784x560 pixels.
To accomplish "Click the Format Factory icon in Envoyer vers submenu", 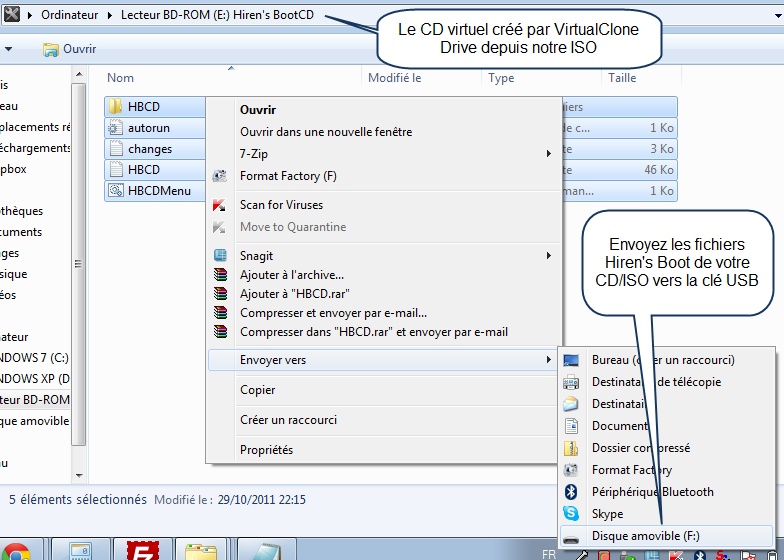I will point(571,470).
